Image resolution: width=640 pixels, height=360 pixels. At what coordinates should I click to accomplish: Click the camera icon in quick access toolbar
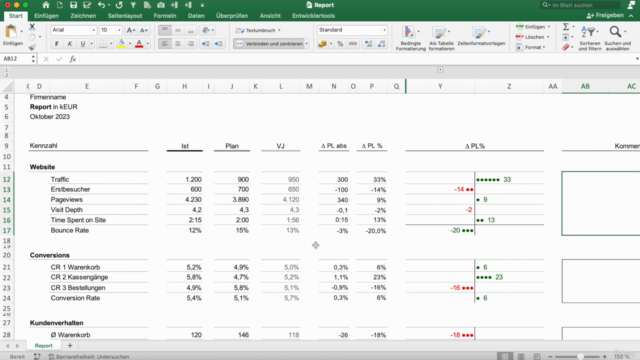tap(161, 5)
